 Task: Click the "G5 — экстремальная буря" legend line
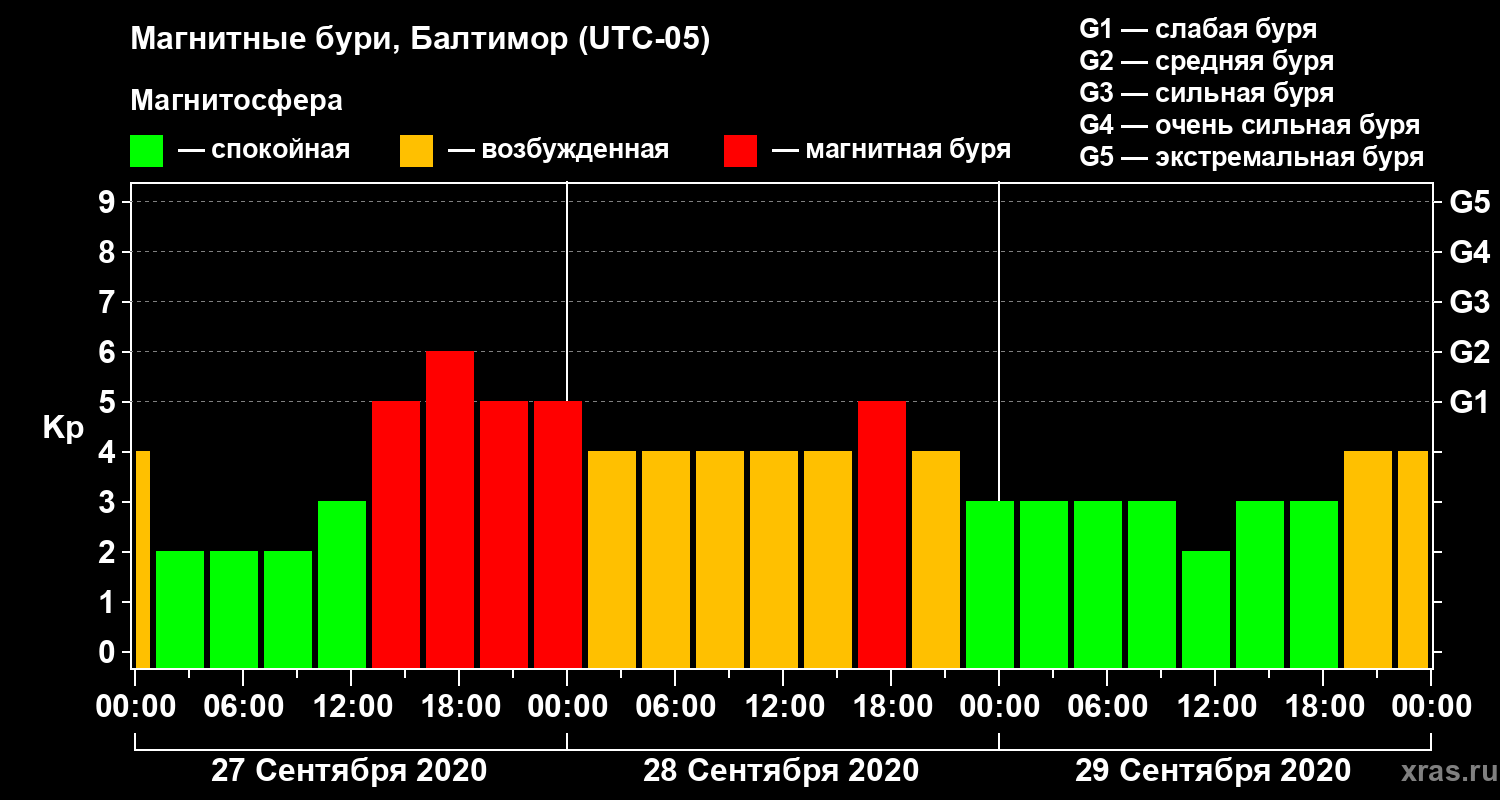[1251, 158]
